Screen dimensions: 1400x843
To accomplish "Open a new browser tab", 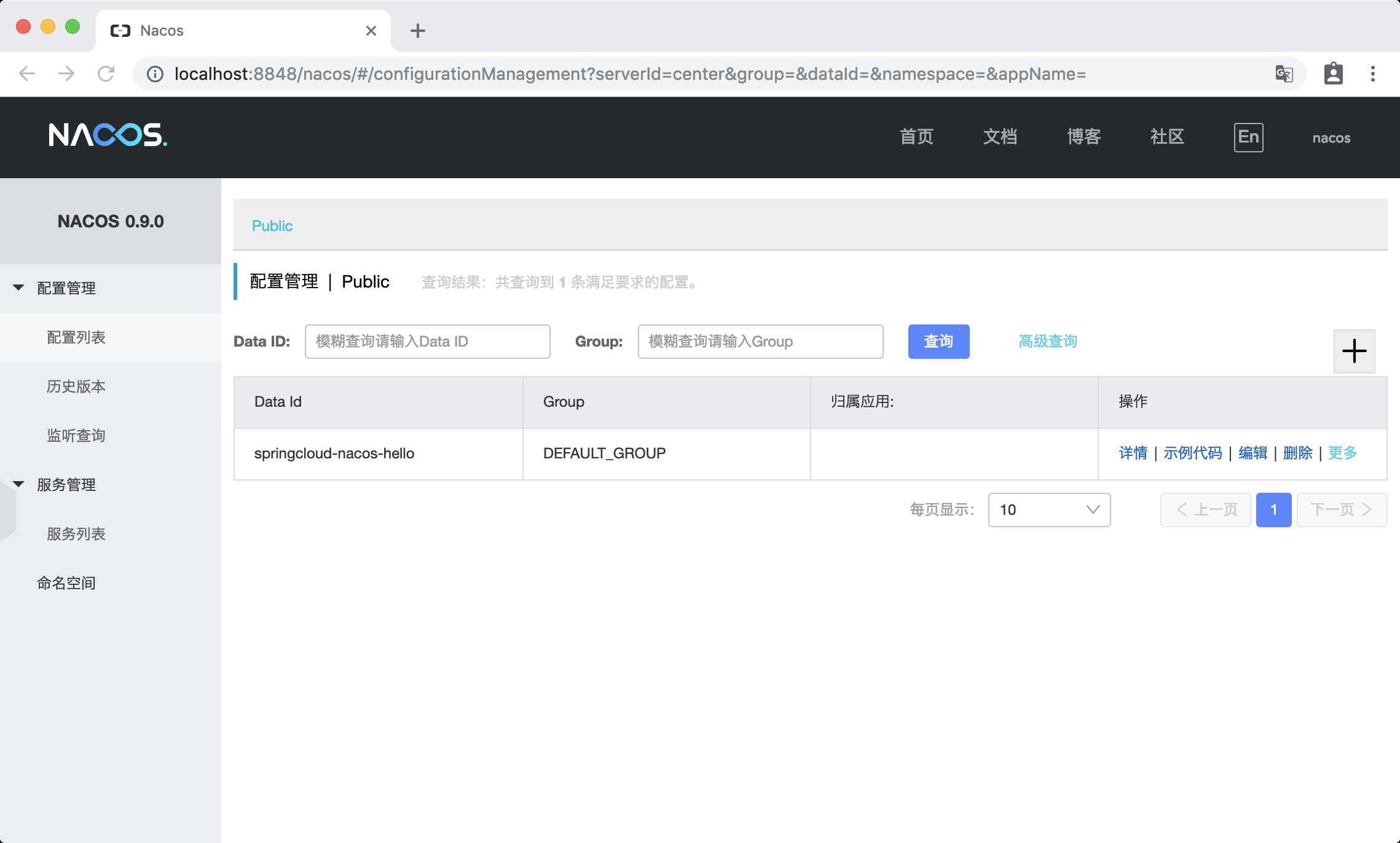I will (417, 31).
